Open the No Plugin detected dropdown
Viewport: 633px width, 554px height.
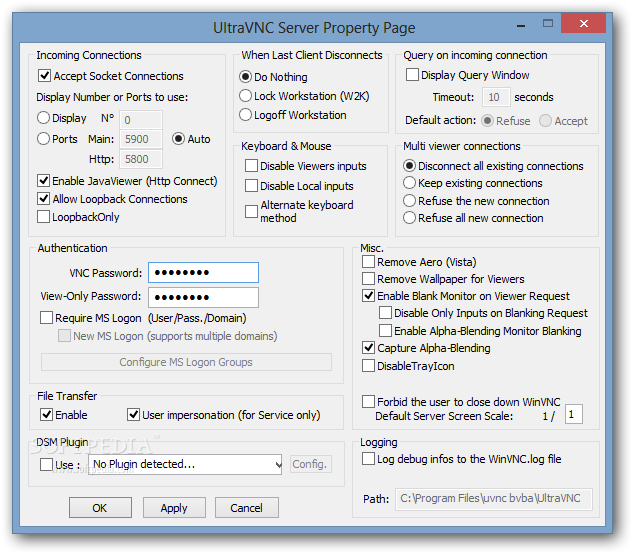(x=185, y=464)
